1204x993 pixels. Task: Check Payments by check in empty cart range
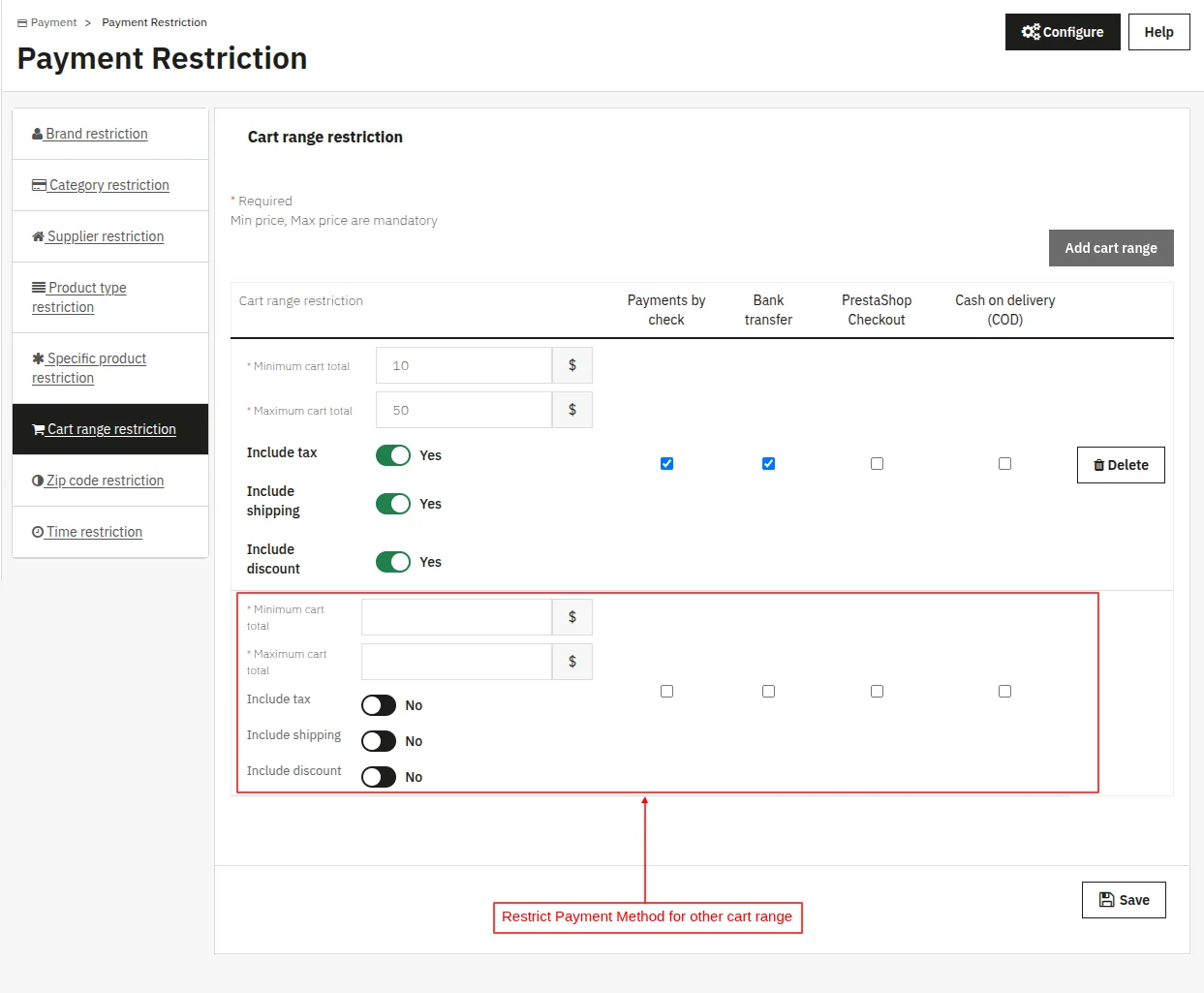[x=666, y=692]
